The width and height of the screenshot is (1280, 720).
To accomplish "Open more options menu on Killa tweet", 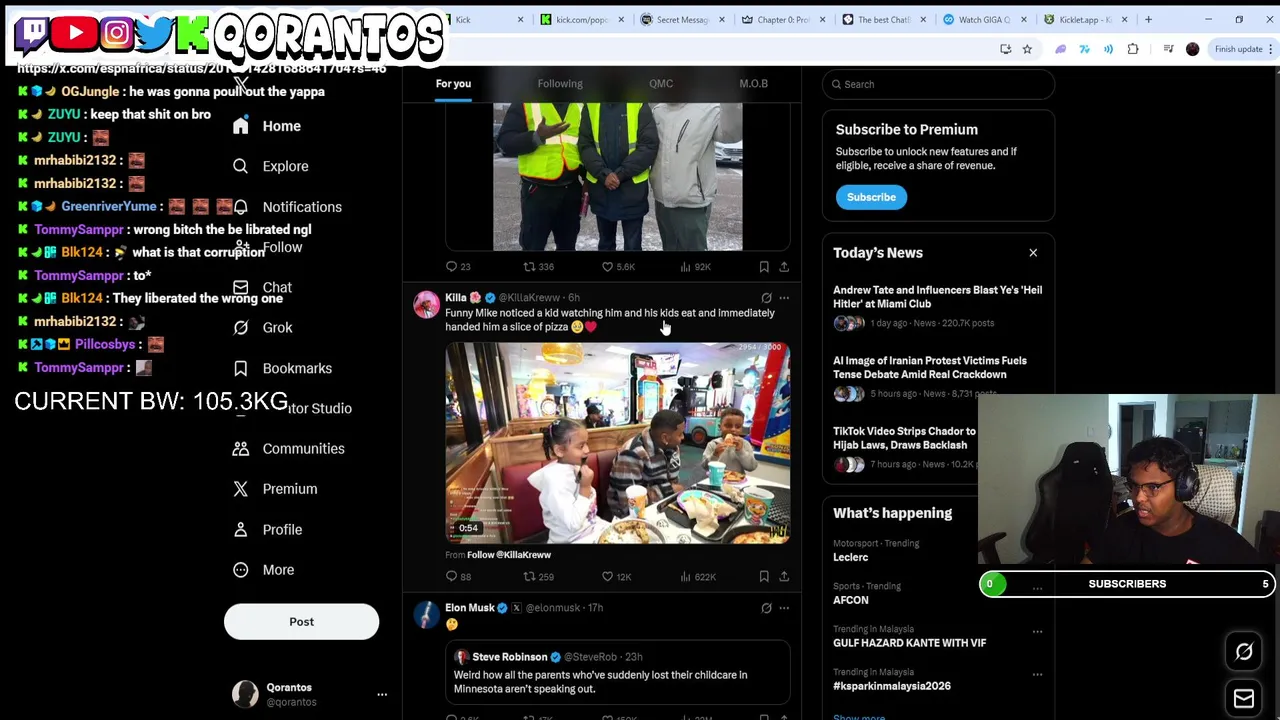I will (784, 298).
